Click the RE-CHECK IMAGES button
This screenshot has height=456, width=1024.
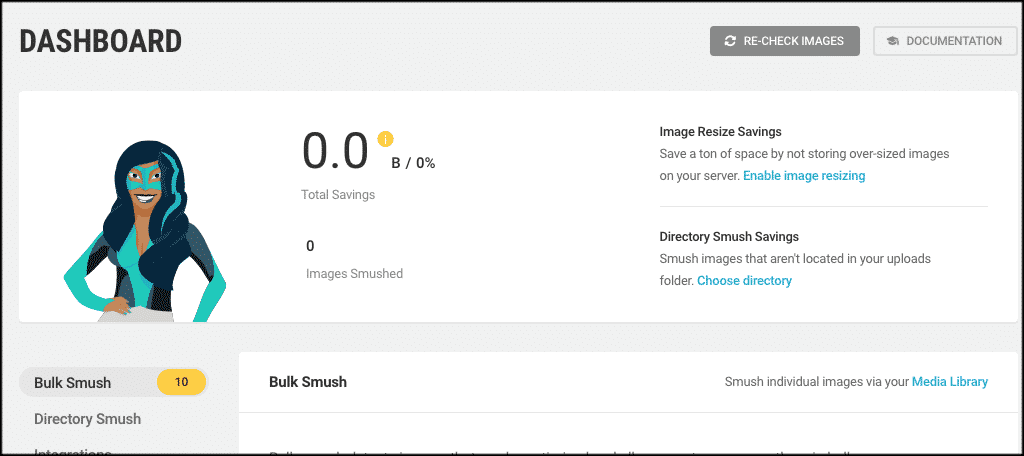coord(784,41)
